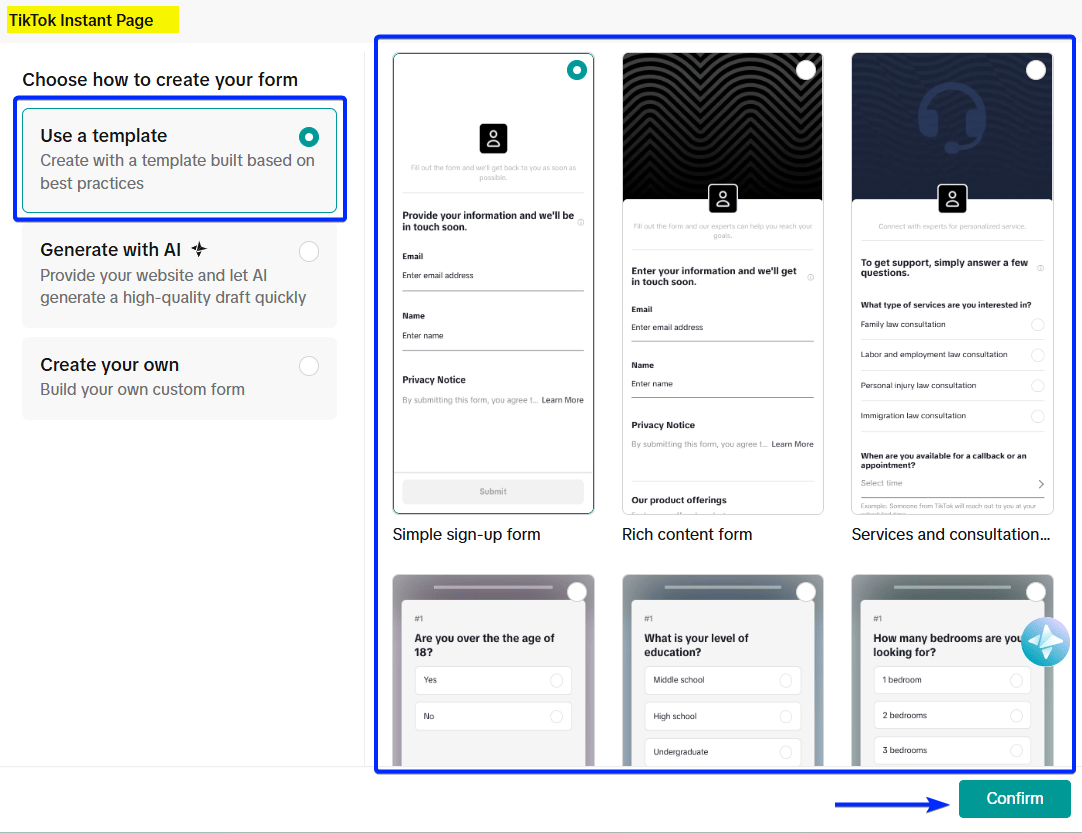Image resolution: width=1082 pixels, height=833 pixels.
Task: Click the selection circle on Rich content form thumbnail
Action: tap(805, 70)
